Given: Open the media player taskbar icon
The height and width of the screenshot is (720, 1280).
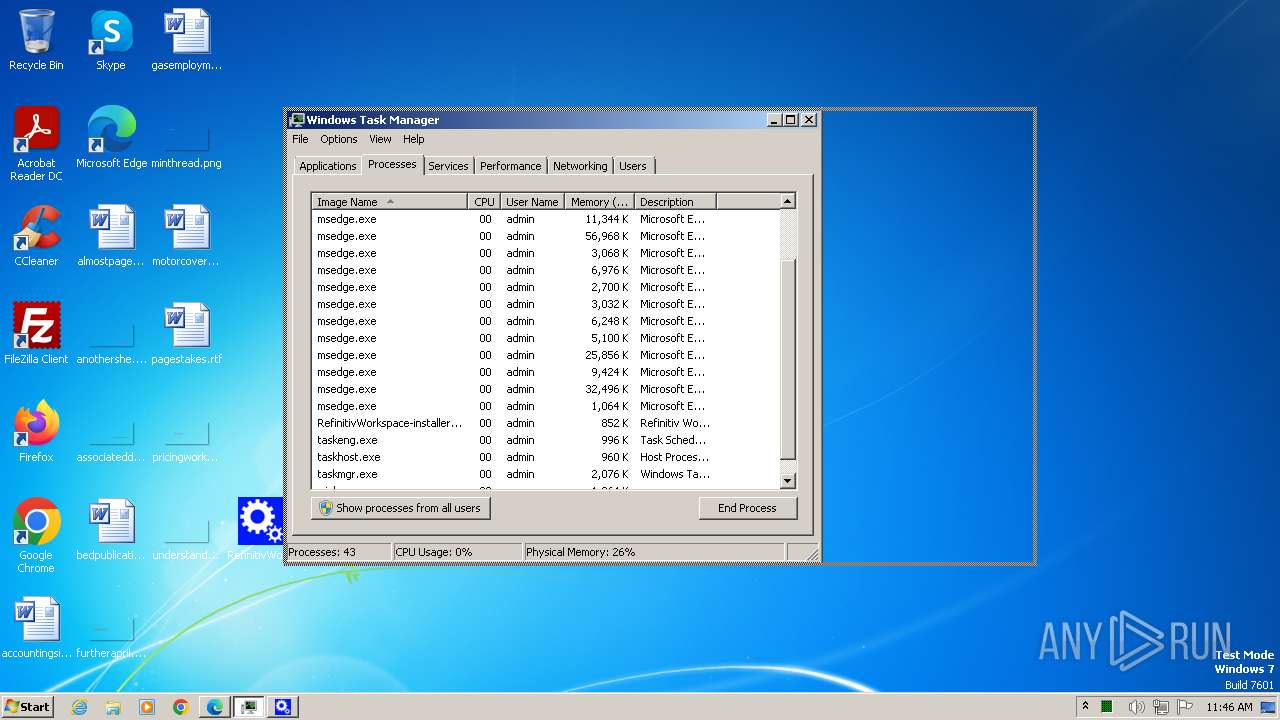Looking at the screenshot, I should tap(147, 707).
